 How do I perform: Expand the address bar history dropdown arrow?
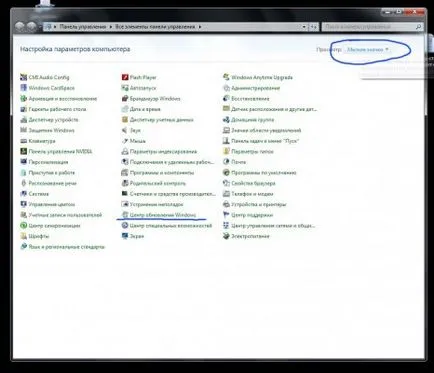click(x=304, y=27)
